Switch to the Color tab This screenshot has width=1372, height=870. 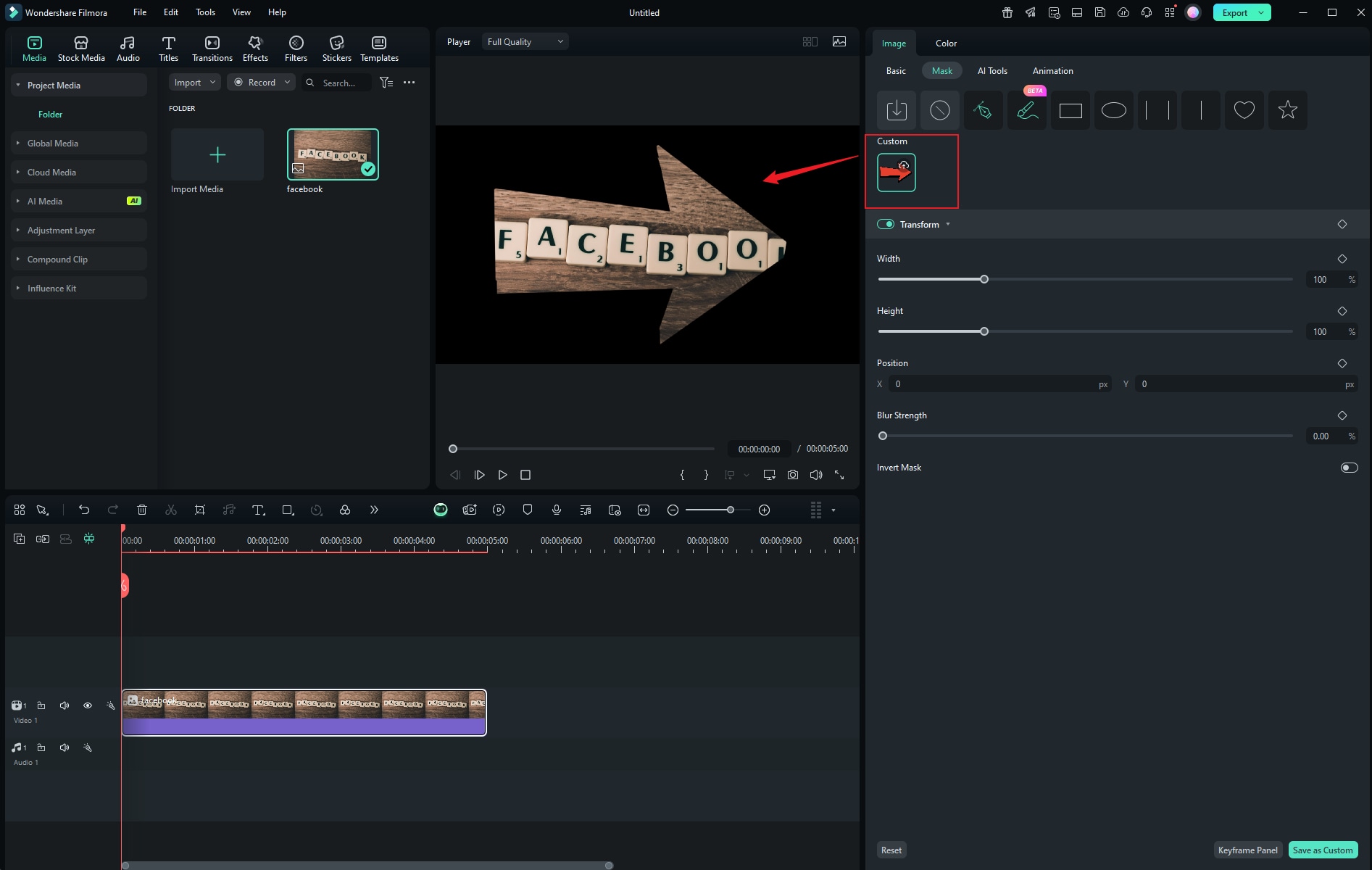point(946,43)
